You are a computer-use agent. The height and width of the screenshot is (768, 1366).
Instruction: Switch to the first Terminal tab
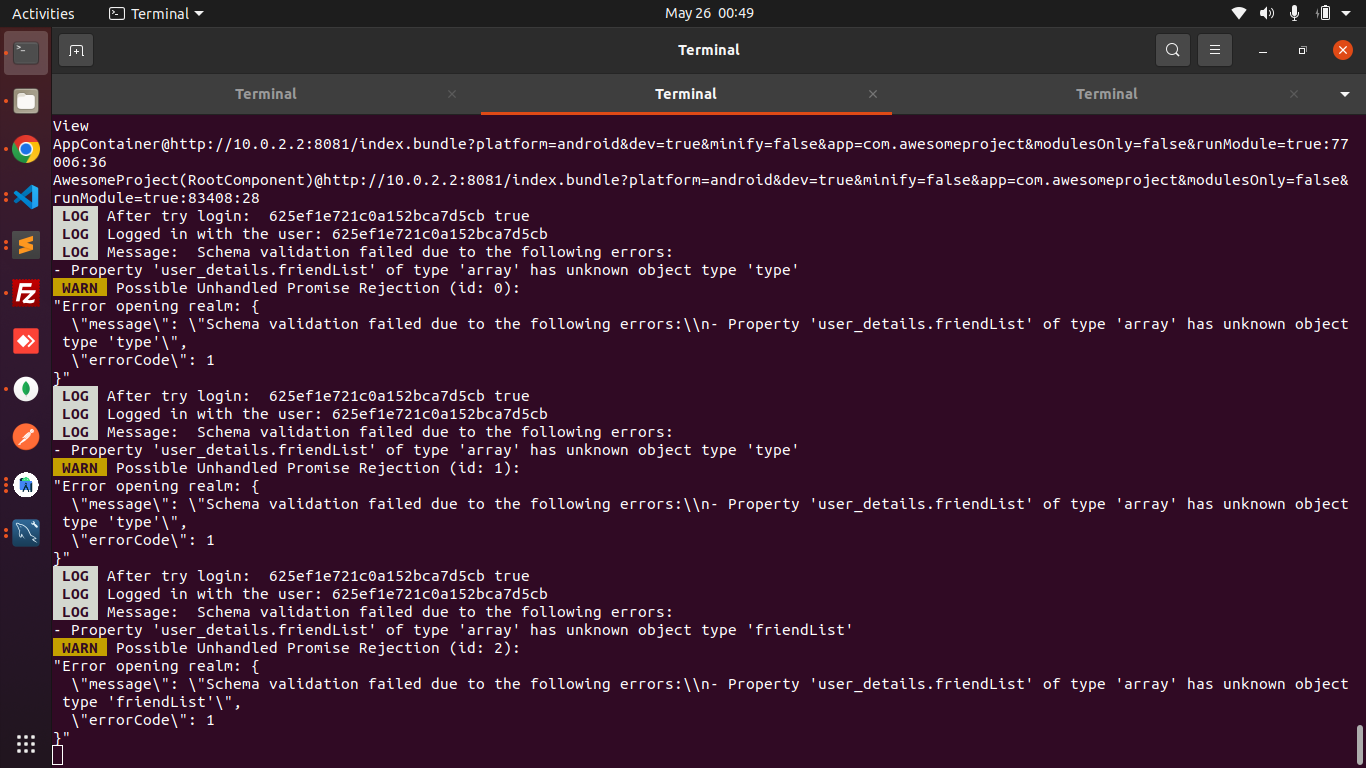pos(266,94)
